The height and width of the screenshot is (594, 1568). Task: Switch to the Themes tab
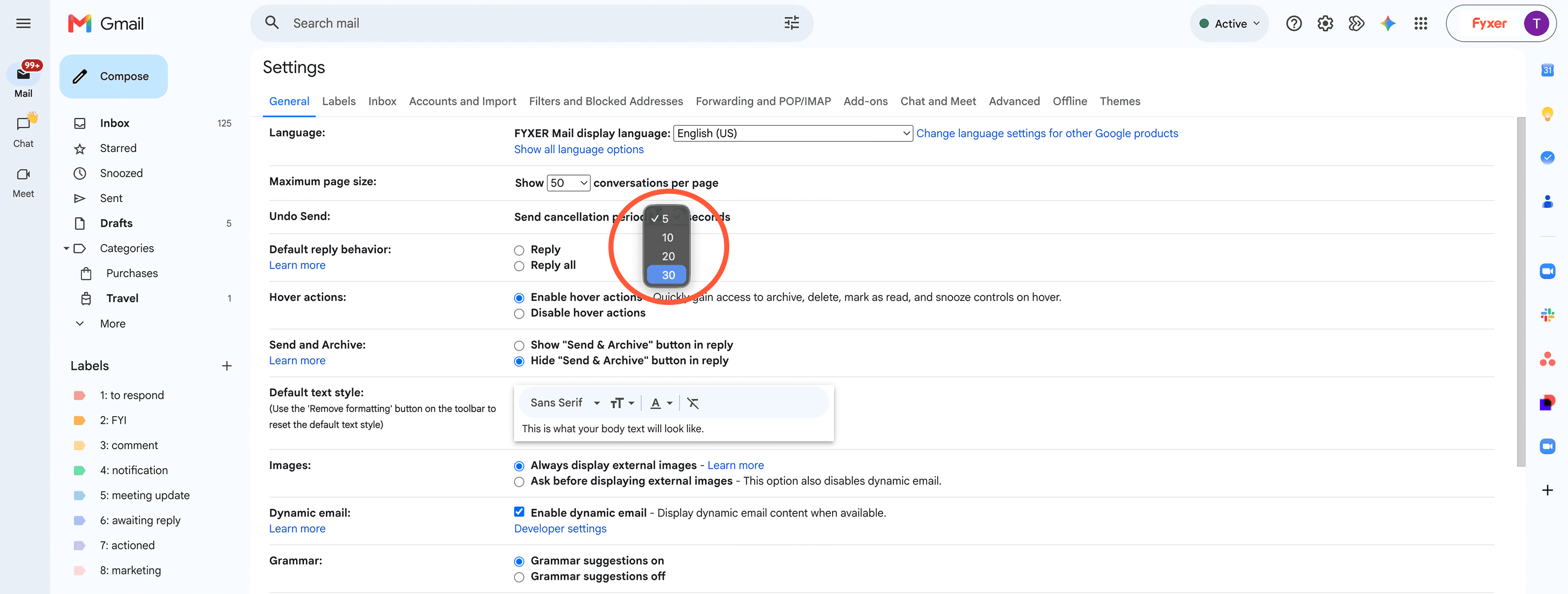click(x=1119, y=101)
